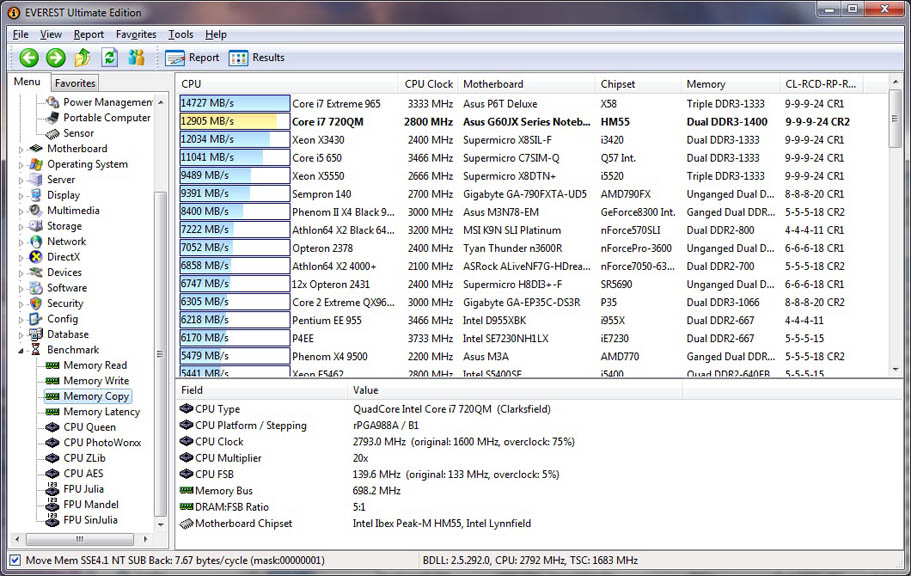The image size is (911, 576).
Task: Click the Network globe icon
Action: [36, 241]
